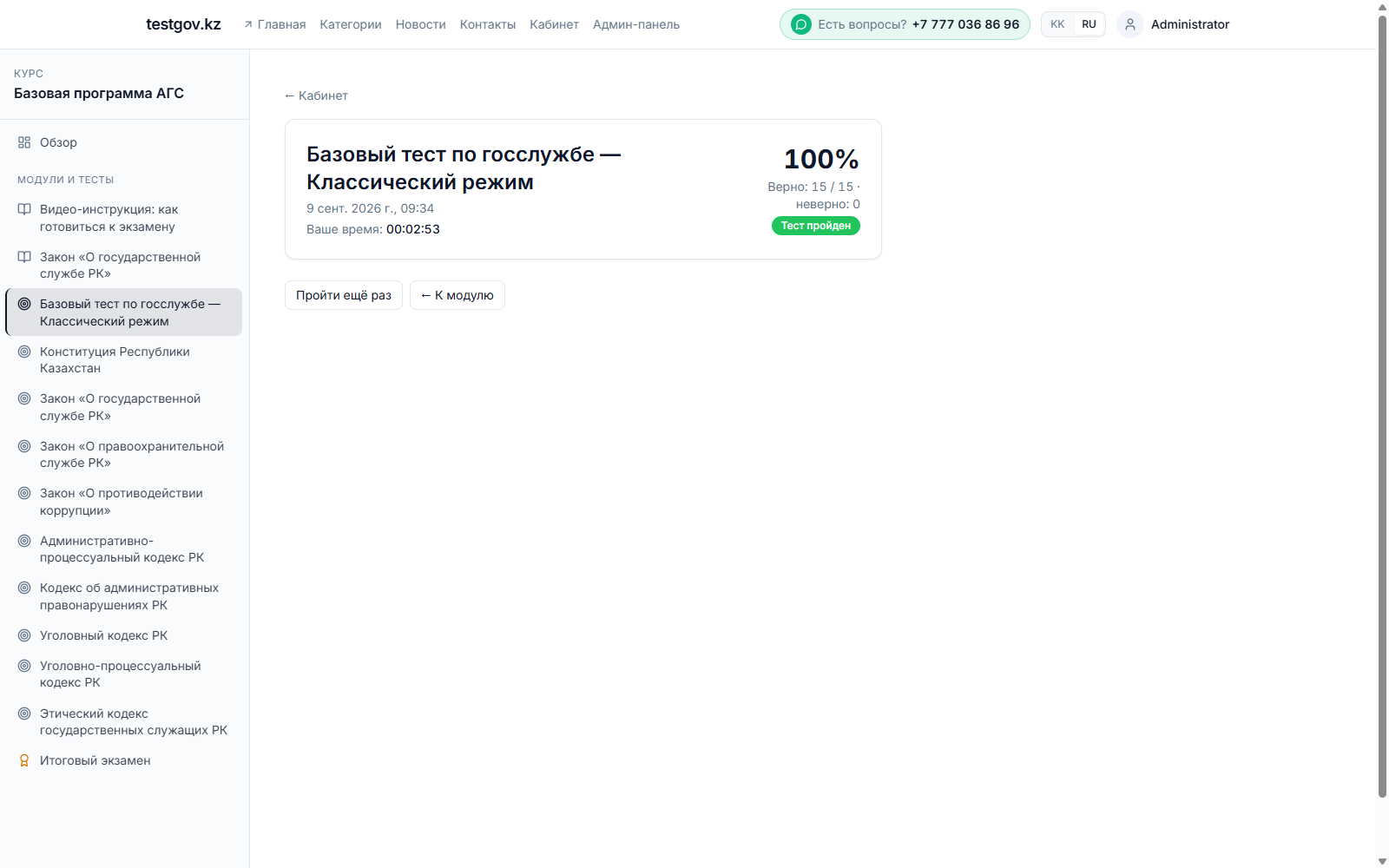Click the 100% score text
Image resolution: width=1389 pixels, height=868 pixels.
[x=821, y=159]
